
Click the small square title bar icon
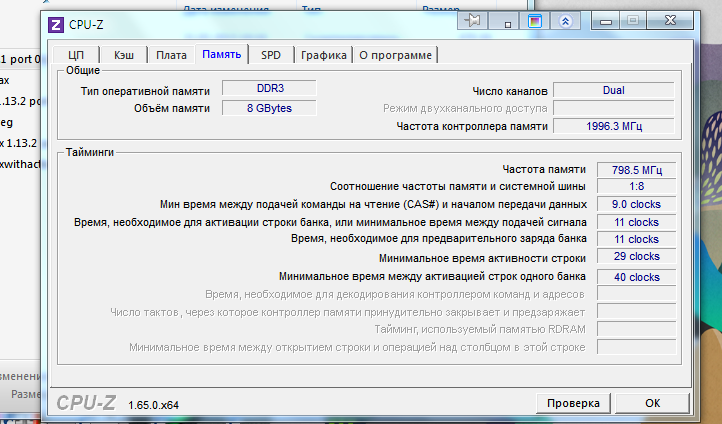coord(504,21)
